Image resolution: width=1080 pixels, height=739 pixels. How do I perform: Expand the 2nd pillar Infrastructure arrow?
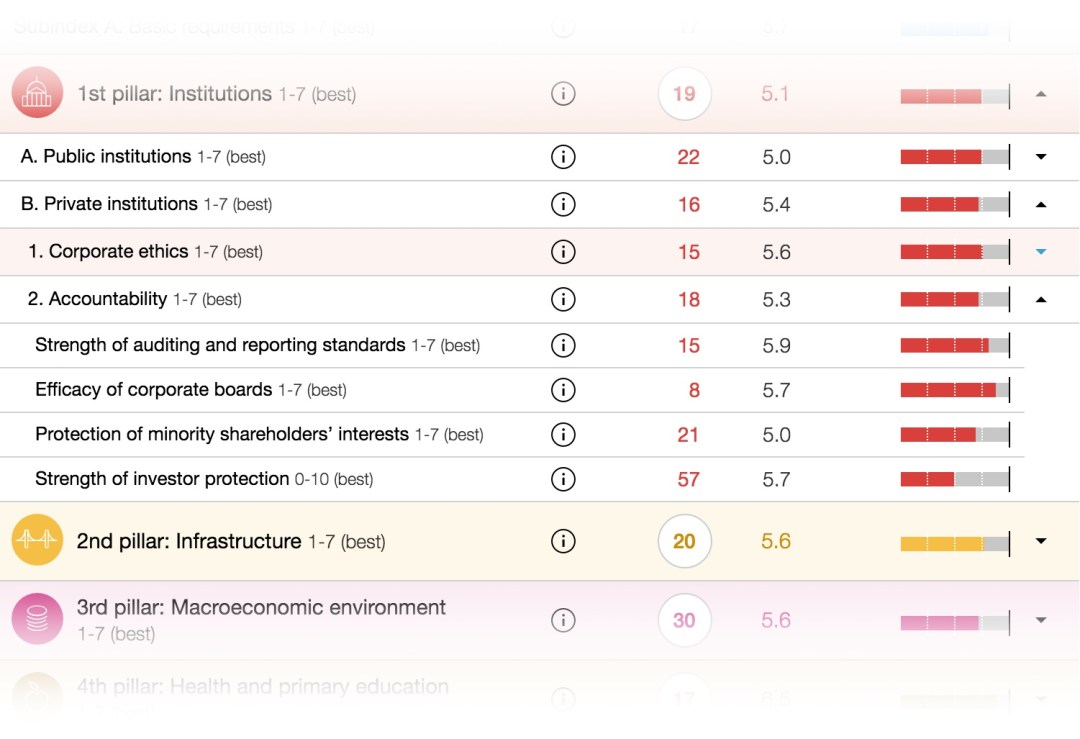point(1041,541)
